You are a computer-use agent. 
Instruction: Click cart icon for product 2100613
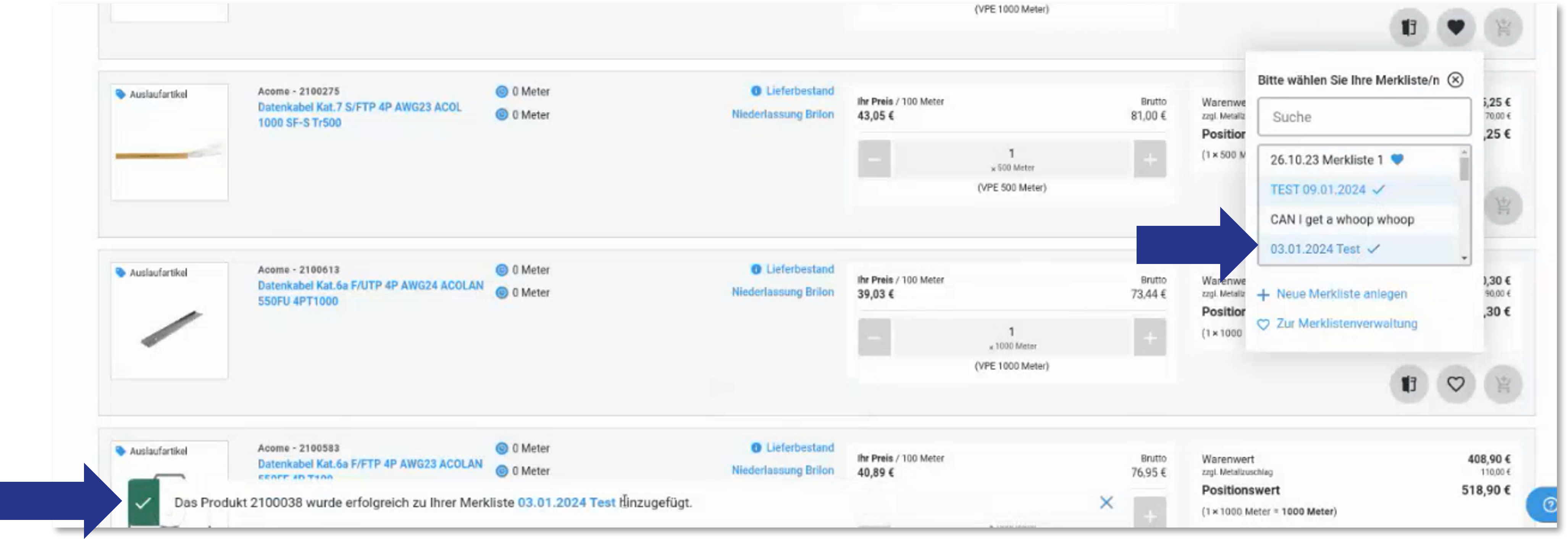[1503, 384]
